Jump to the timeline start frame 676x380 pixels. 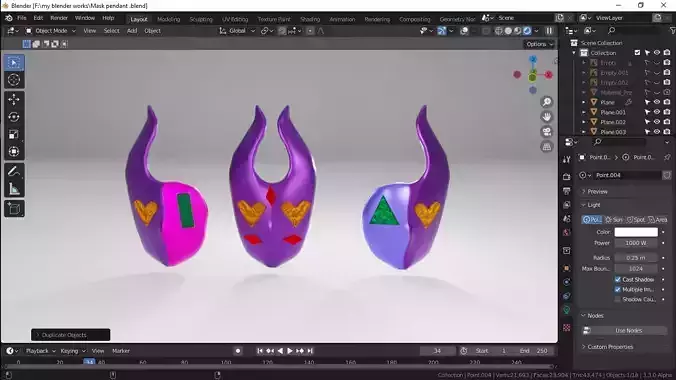[x=260, y=351]
